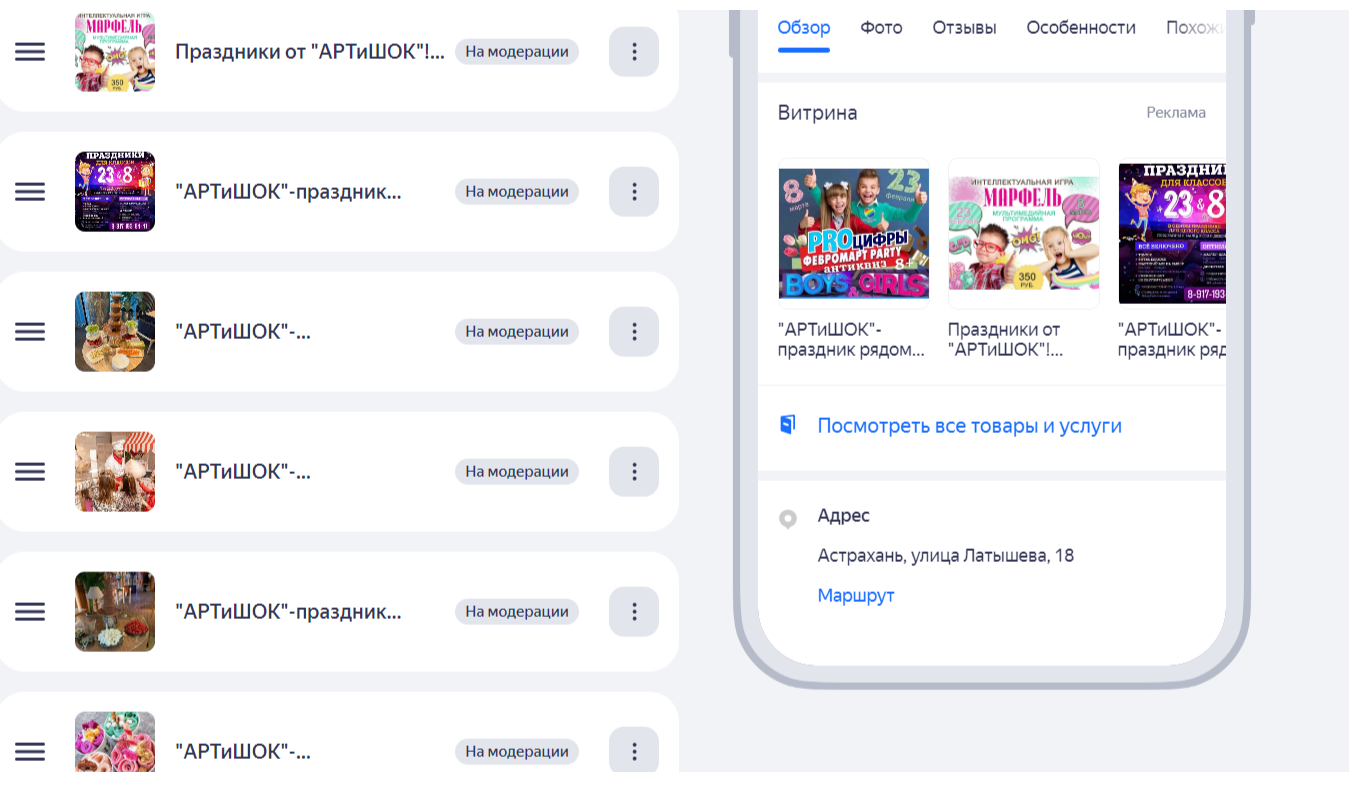Image resolution: width=1349 pixels, height=794 pixels.
Task: Open three-dot menu for "Праздники от АРТиШОК" item
Action: click(x=634, y=52)
